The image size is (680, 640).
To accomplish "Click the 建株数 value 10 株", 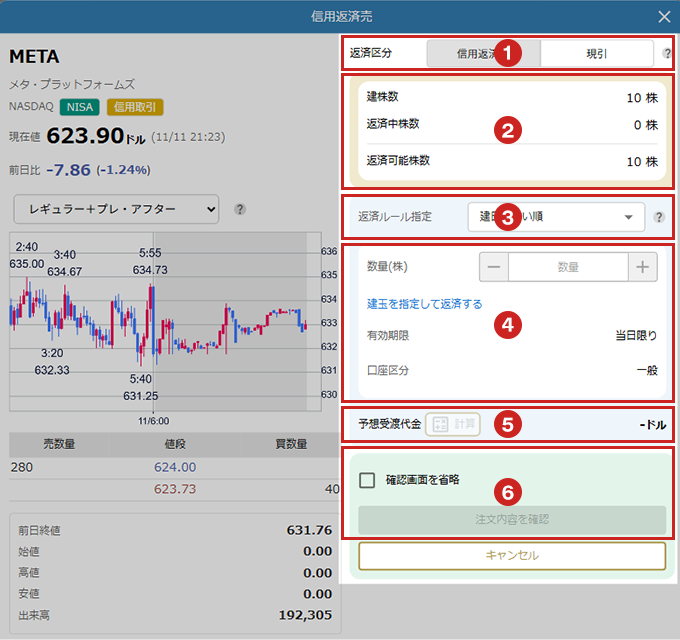I will [642, 98].
